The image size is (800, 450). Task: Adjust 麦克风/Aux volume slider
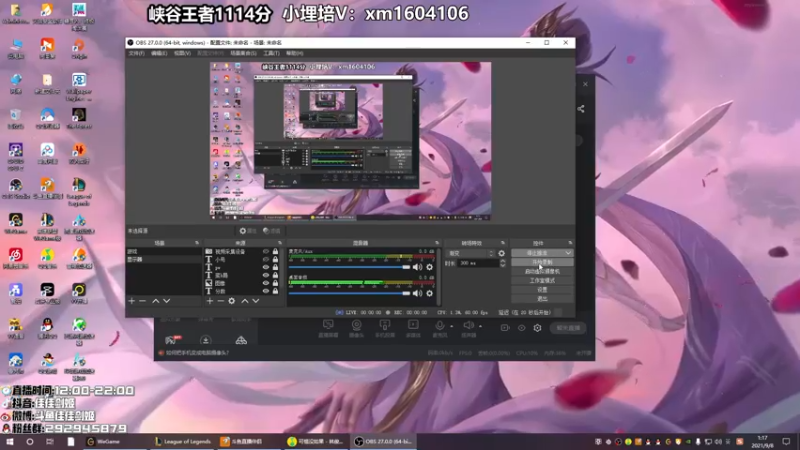pyautogui.click(x=349, y=267)
